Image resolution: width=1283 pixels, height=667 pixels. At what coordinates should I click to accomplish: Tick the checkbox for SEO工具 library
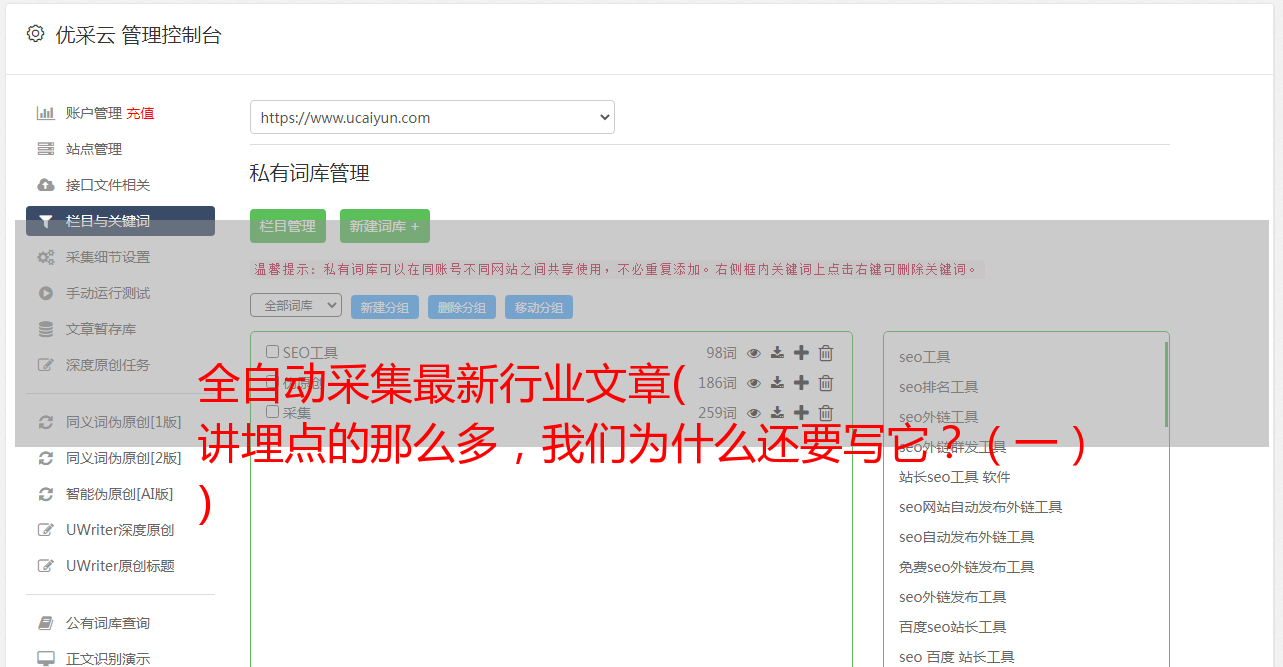272,352
